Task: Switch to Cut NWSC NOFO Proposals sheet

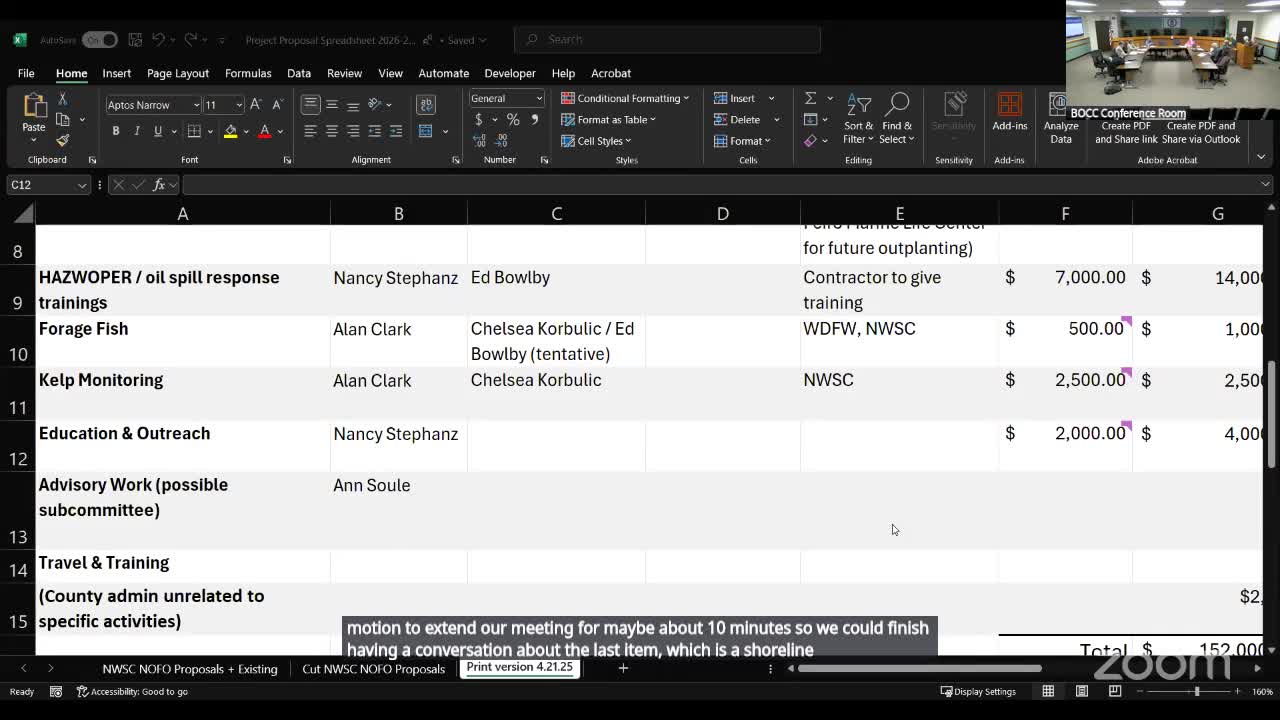Action: coord(373,669)
